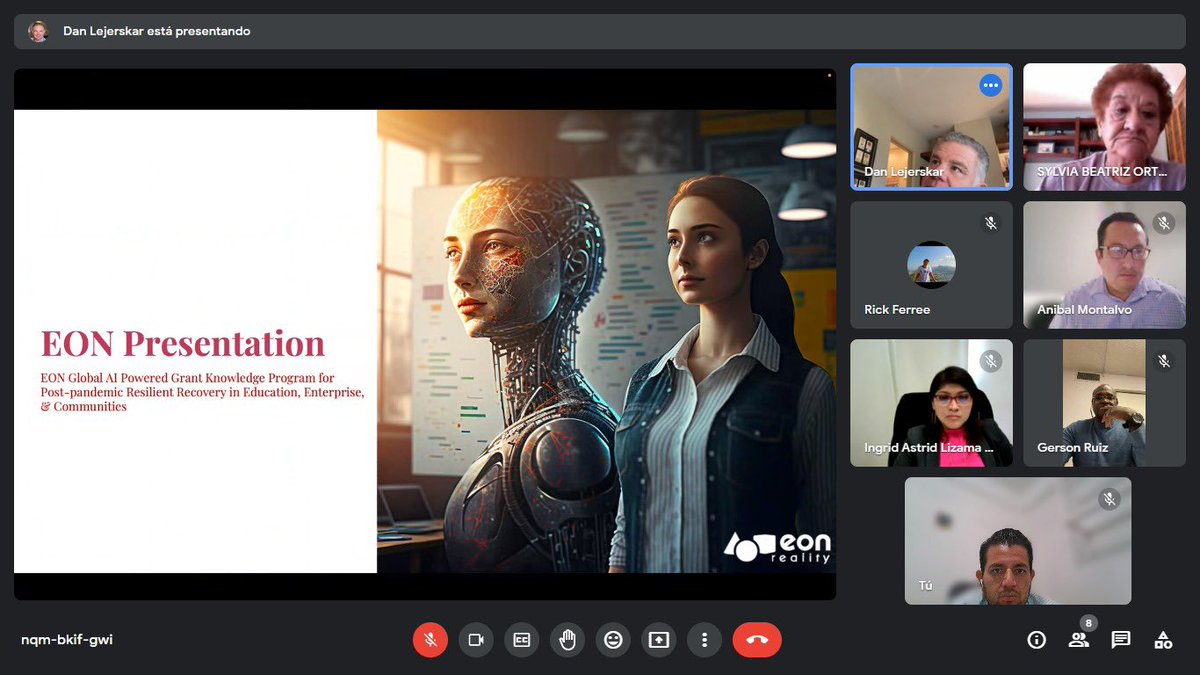
Task: Select Gerson Ruiz's video tile
Action: click(x=1104, y=403)
